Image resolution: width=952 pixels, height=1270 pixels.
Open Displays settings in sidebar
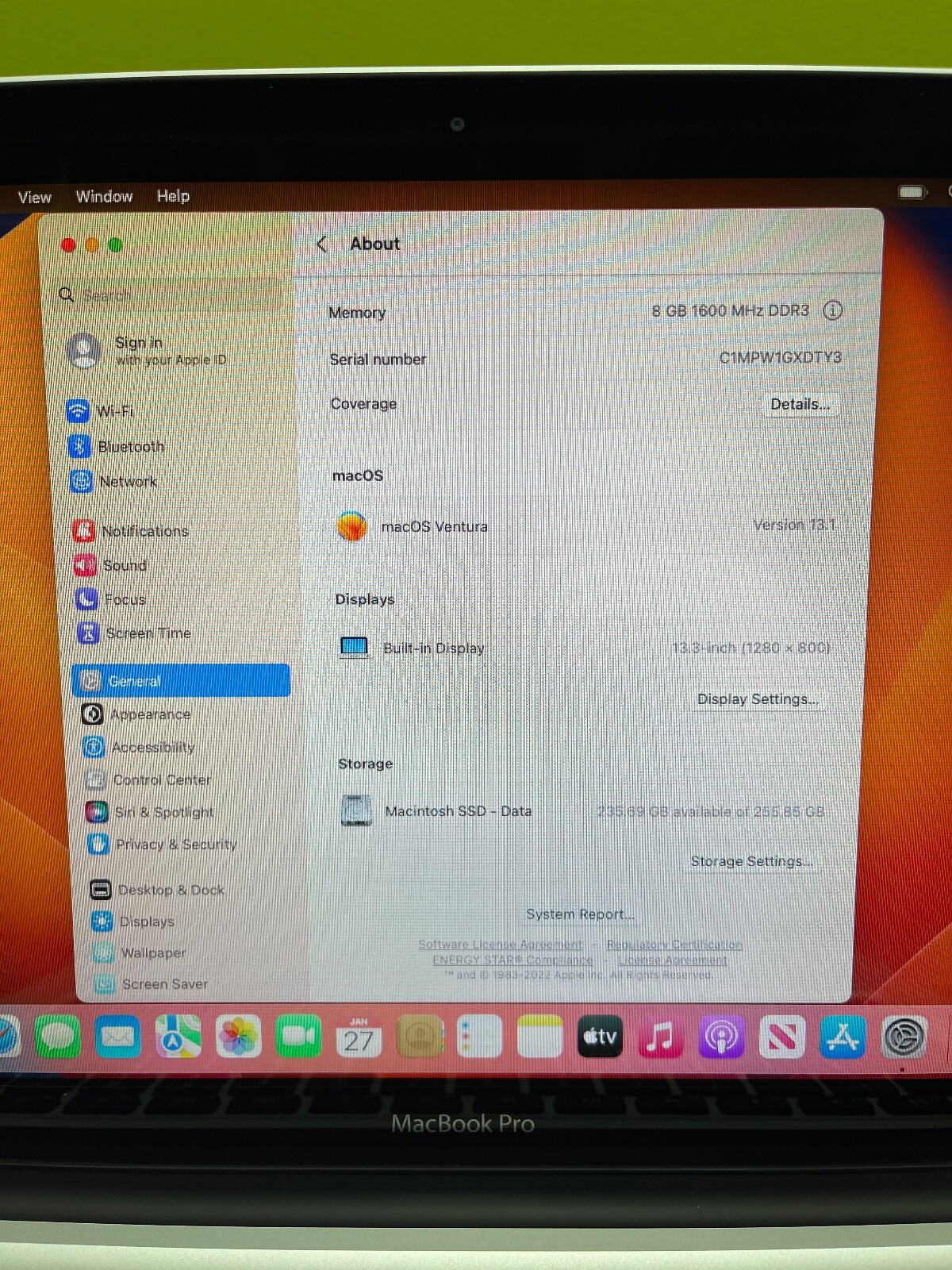pos(132,922)
